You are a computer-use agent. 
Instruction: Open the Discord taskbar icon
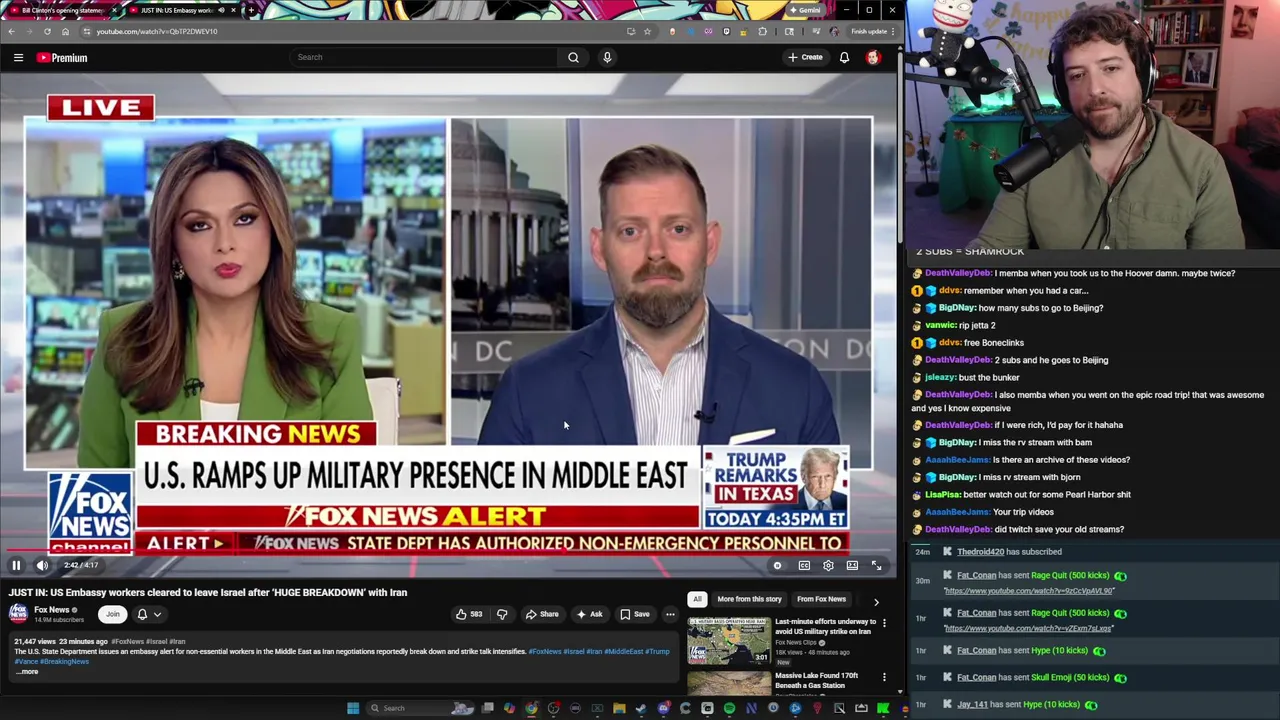point(663,708)
